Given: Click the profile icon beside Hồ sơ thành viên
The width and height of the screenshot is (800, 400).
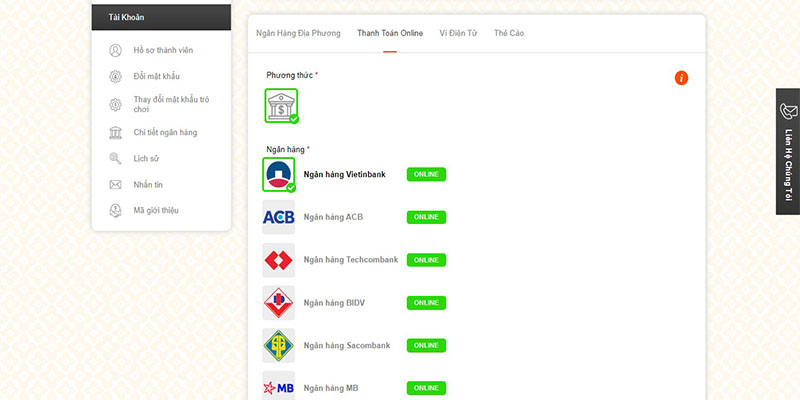Looking at the screenshot, I should coord(115,51).
